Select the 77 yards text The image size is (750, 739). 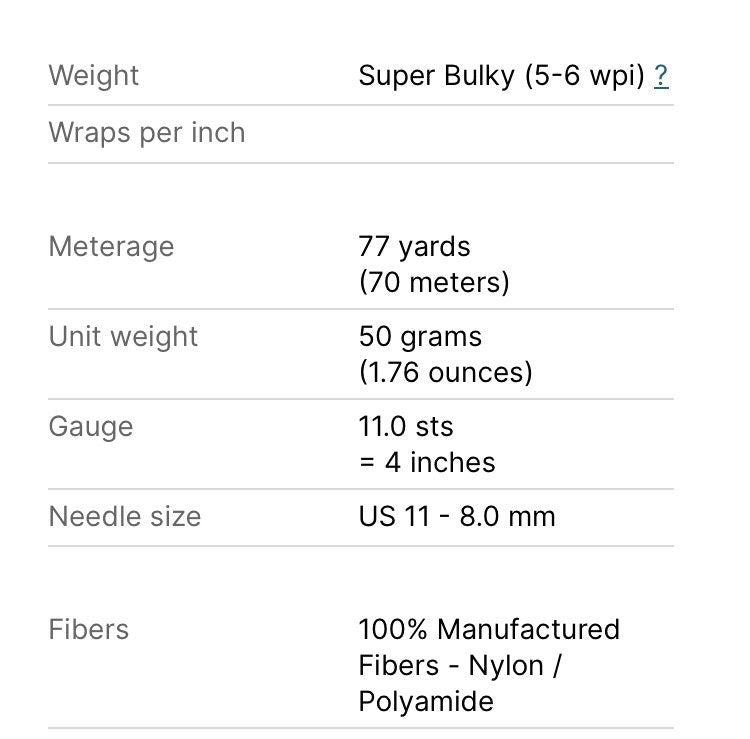coord(414,247)
